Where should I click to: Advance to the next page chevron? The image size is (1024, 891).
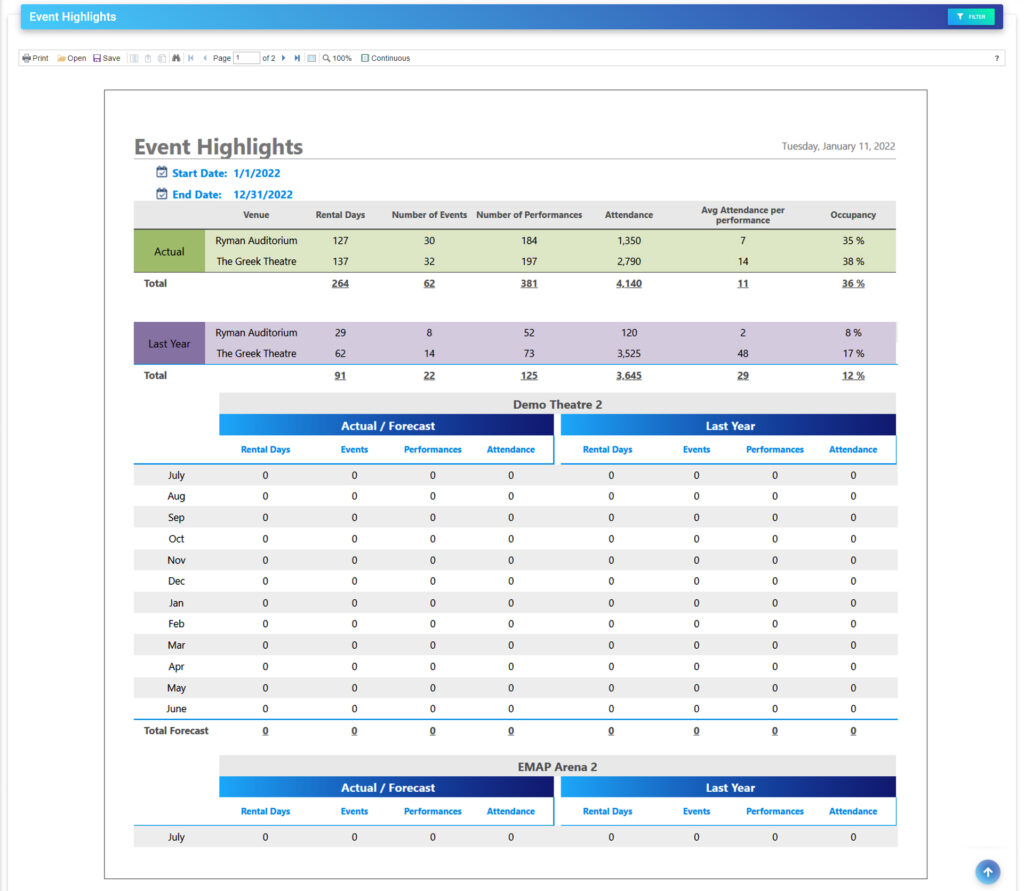(286, 57)
